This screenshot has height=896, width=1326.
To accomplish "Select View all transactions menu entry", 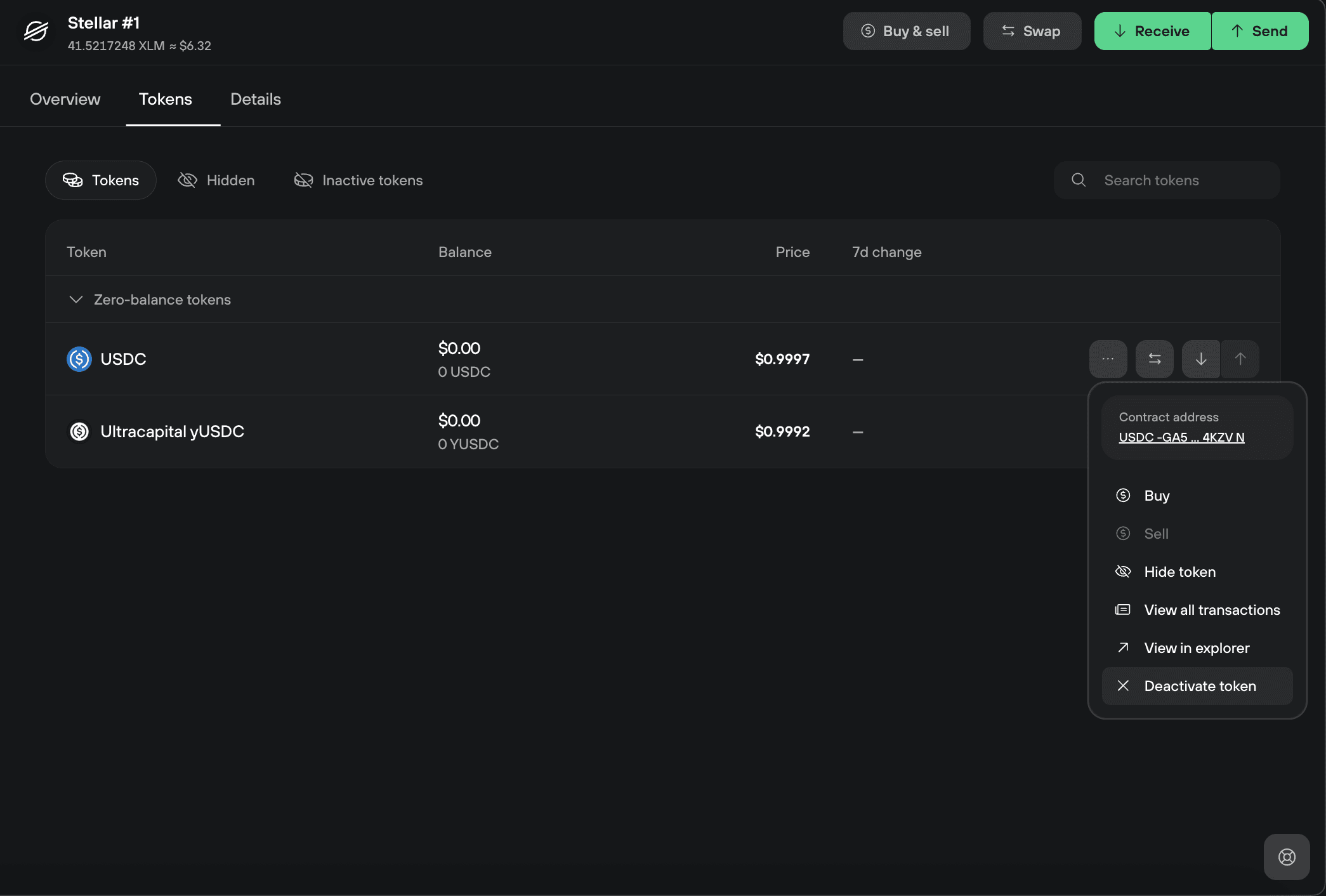I will [x=1197, y=610].
